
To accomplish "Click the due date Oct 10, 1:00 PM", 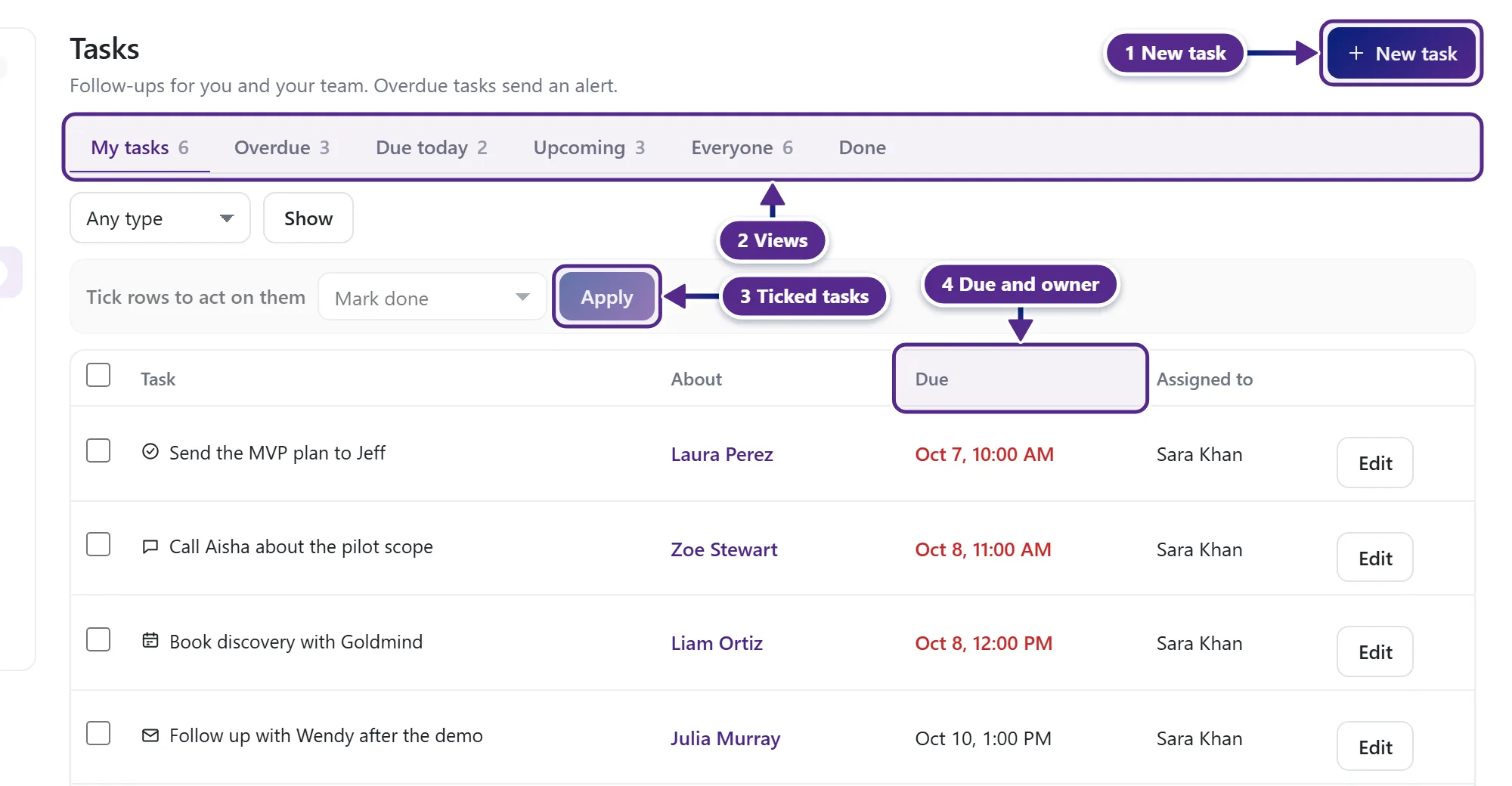I will (983, 738).
